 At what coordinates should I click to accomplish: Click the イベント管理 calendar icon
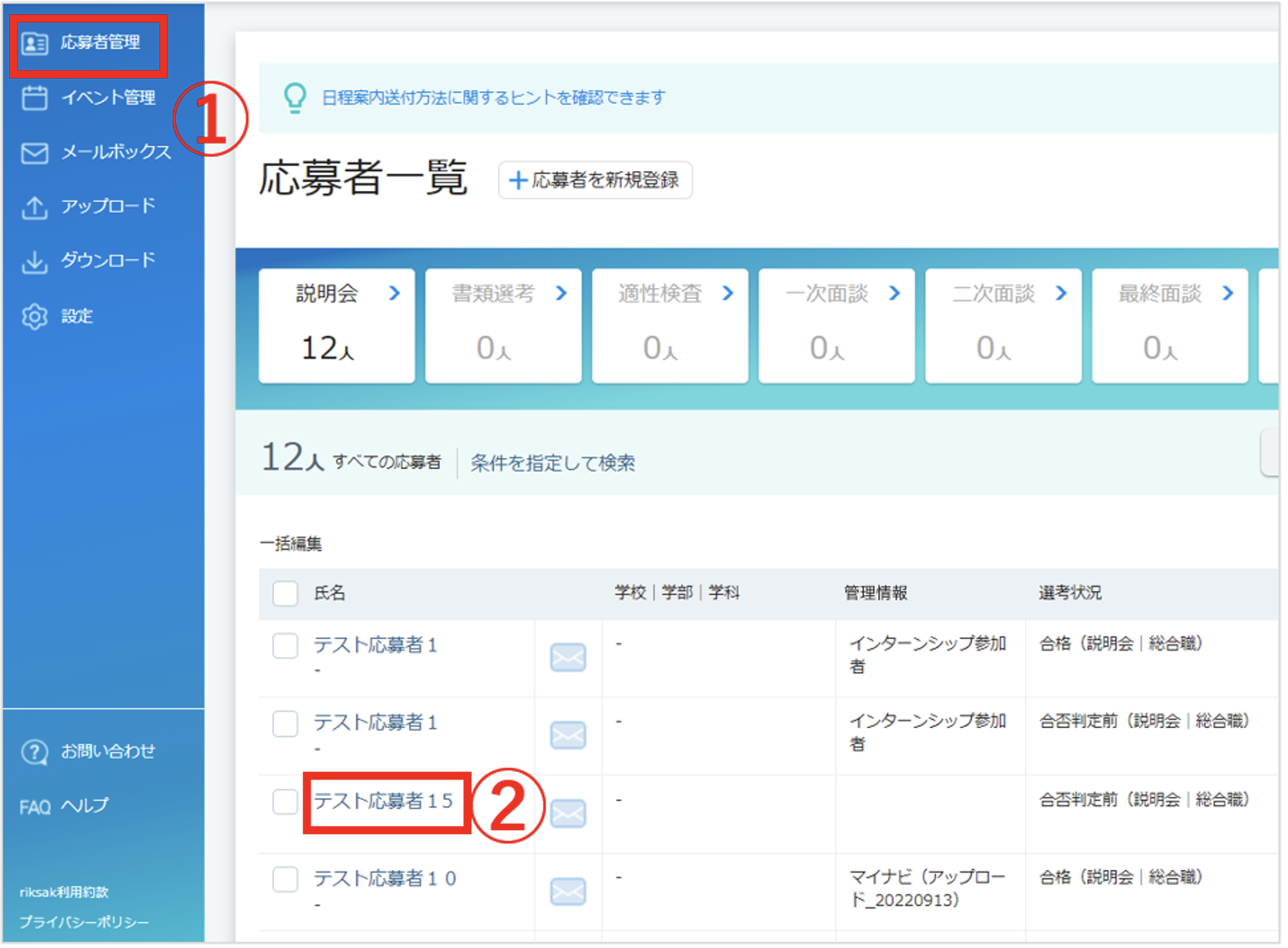coord(34,98)
